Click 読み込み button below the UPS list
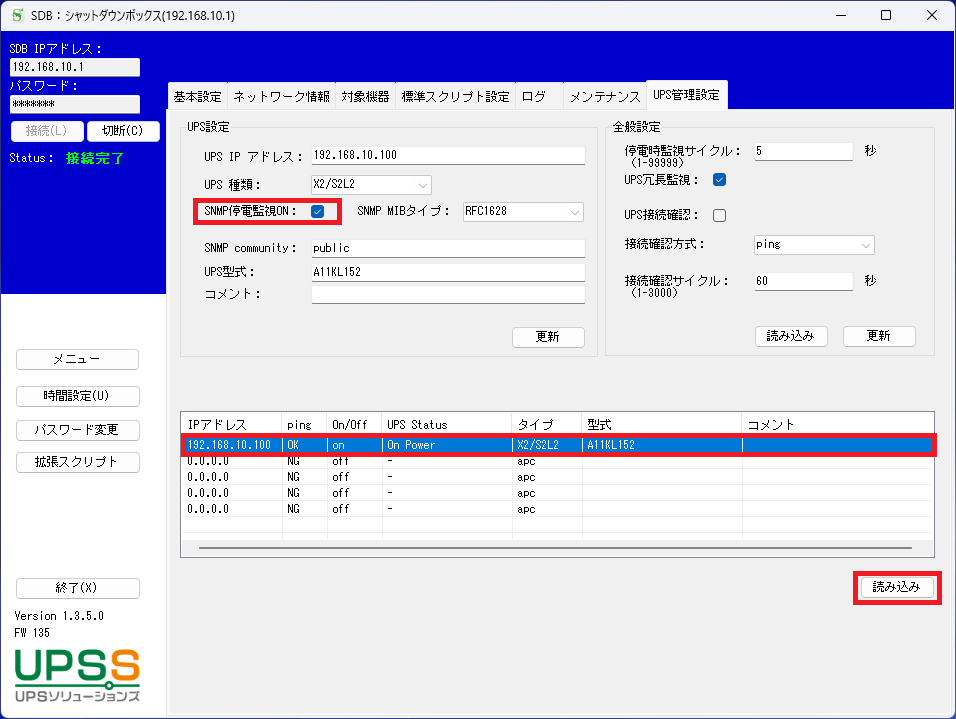956x719 pixels. point(896,588)
